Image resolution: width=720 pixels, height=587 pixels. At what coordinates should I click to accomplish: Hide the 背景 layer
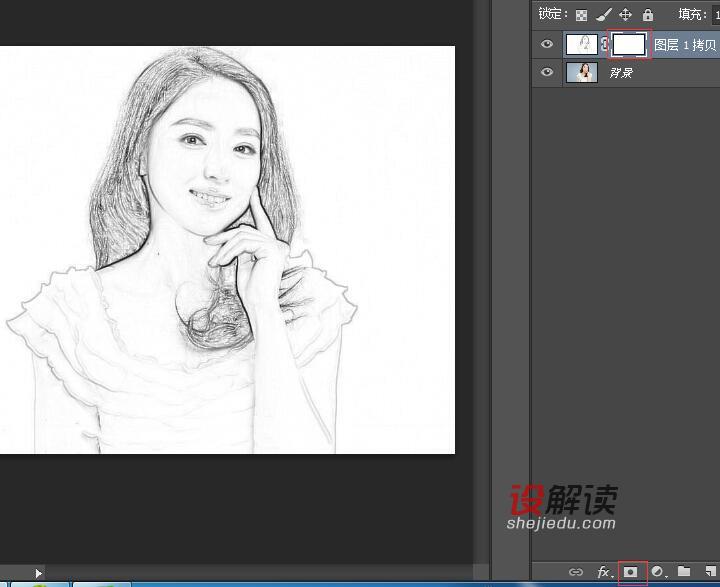coord(546,72)
